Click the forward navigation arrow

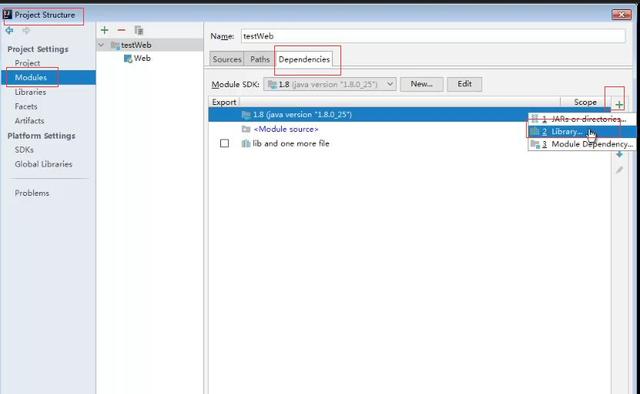pos(26,31)
